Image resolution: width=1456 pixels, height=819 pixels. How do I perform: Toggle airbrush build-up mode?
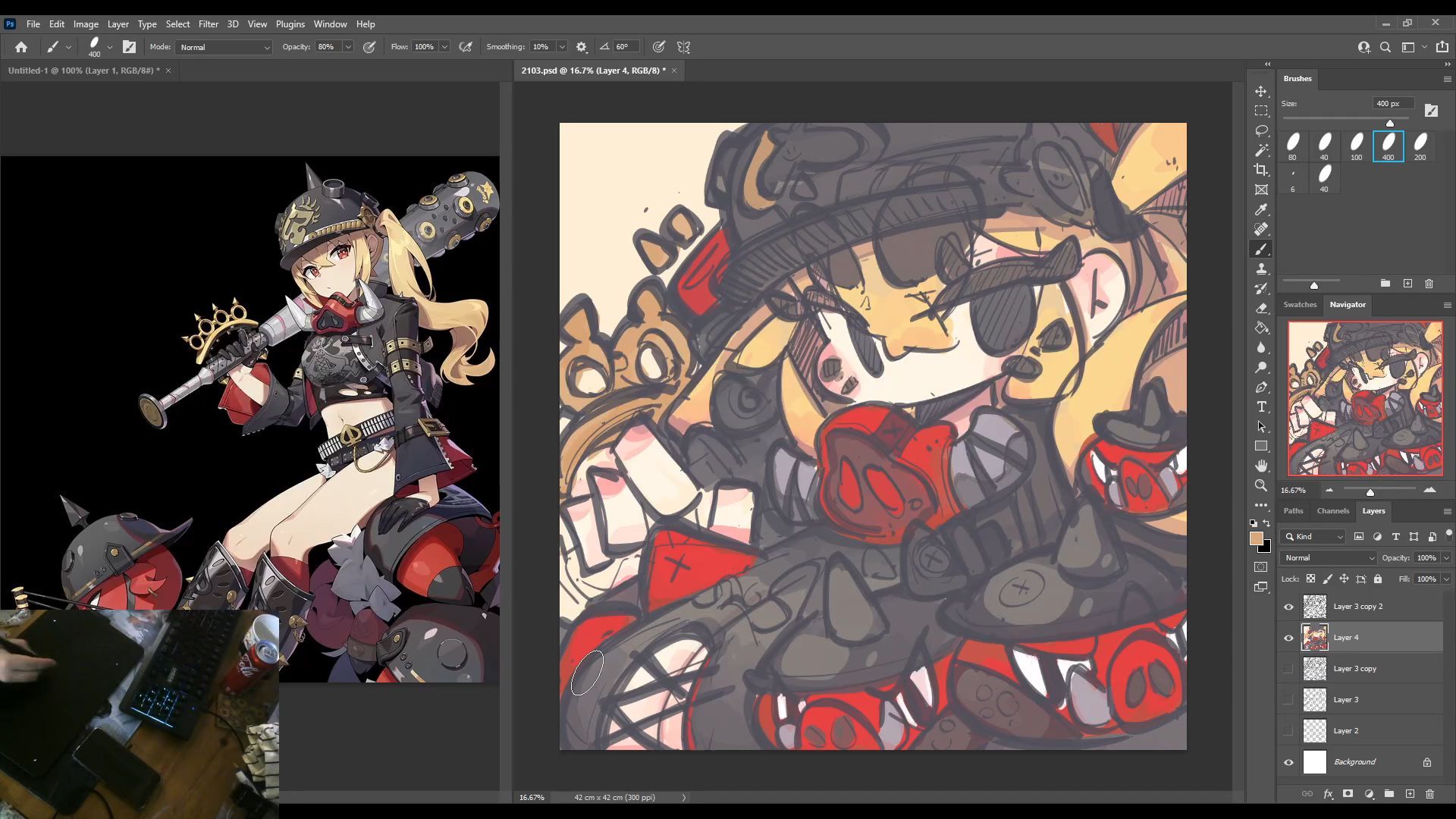(x=466, y=47)
